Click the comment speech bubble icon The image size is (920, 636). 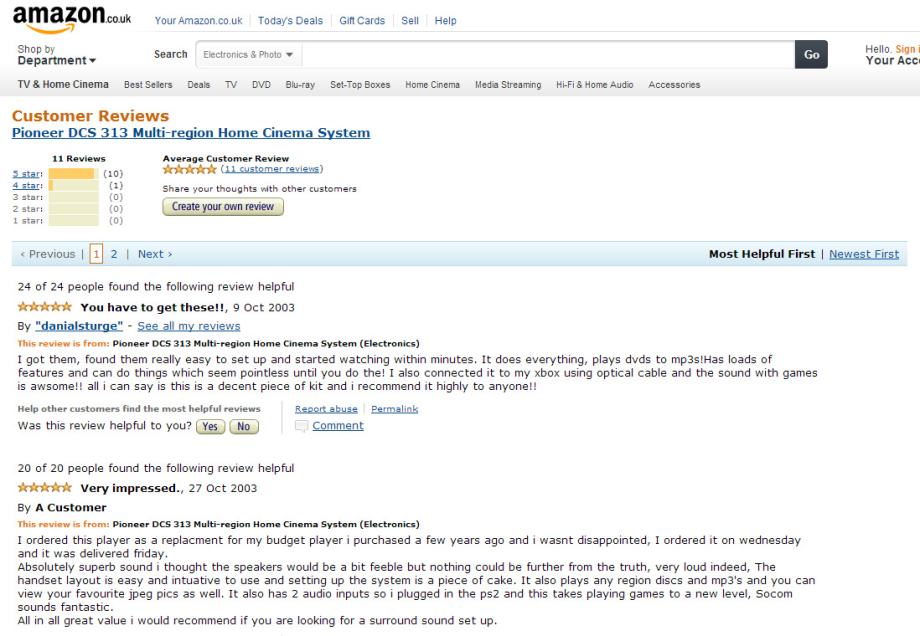301,426
